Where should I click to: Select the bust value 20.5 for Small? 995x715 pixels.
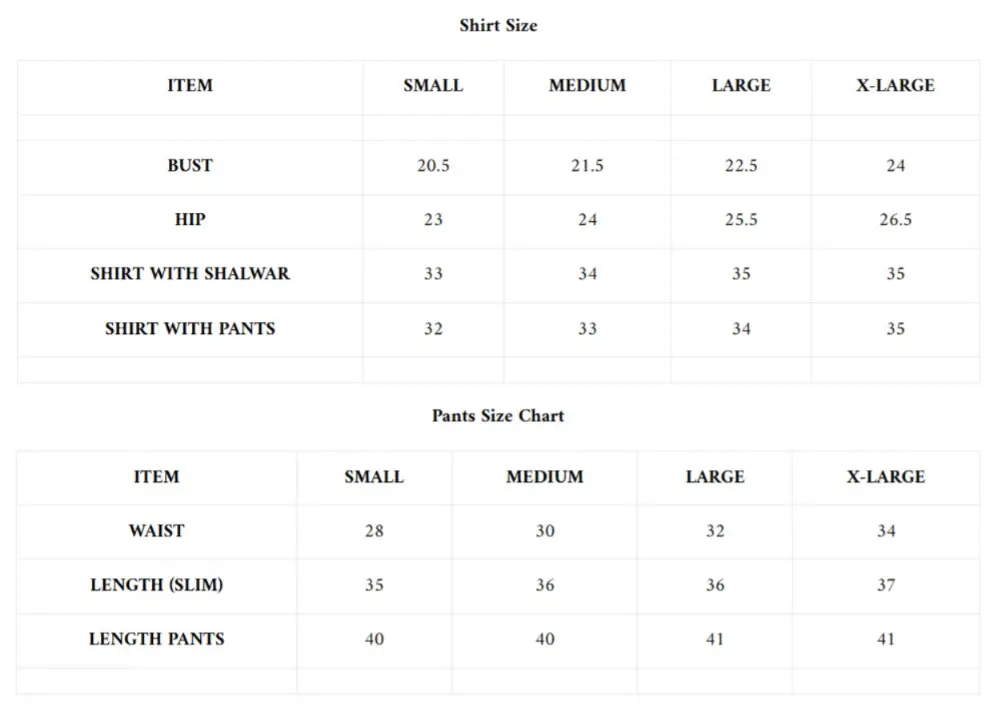click(x=433, y=166)
